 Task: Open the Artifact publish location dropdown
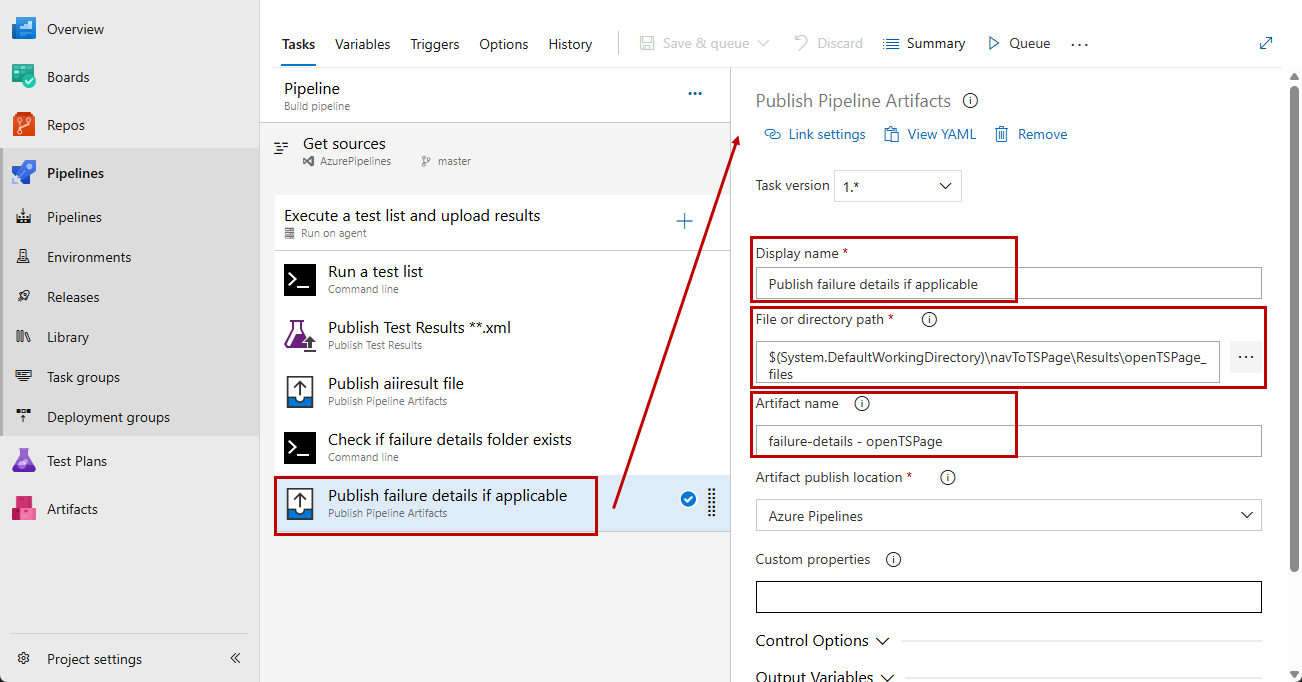tap(1008, 515)
